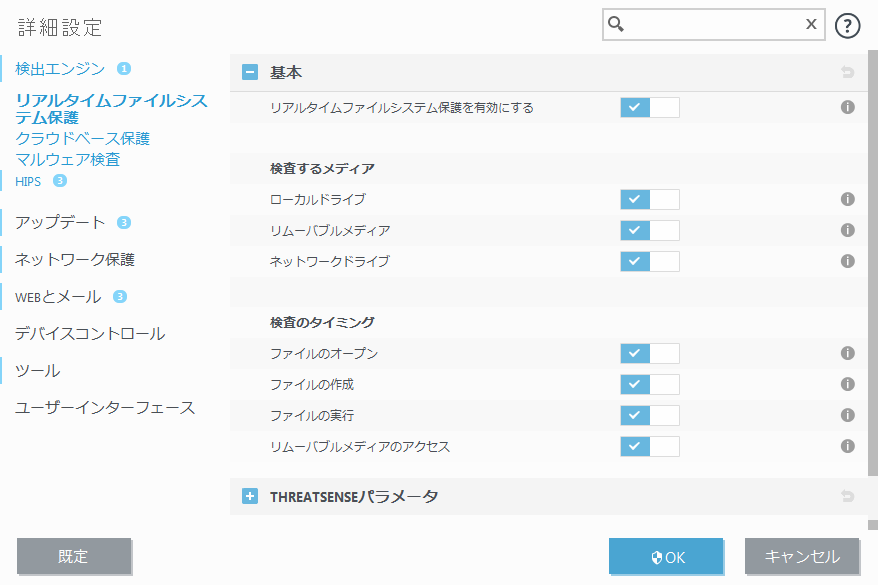View info icon beside リムーバブルメディア
The width and height of the screenshot is (878, 585).
tap(847, 230)
